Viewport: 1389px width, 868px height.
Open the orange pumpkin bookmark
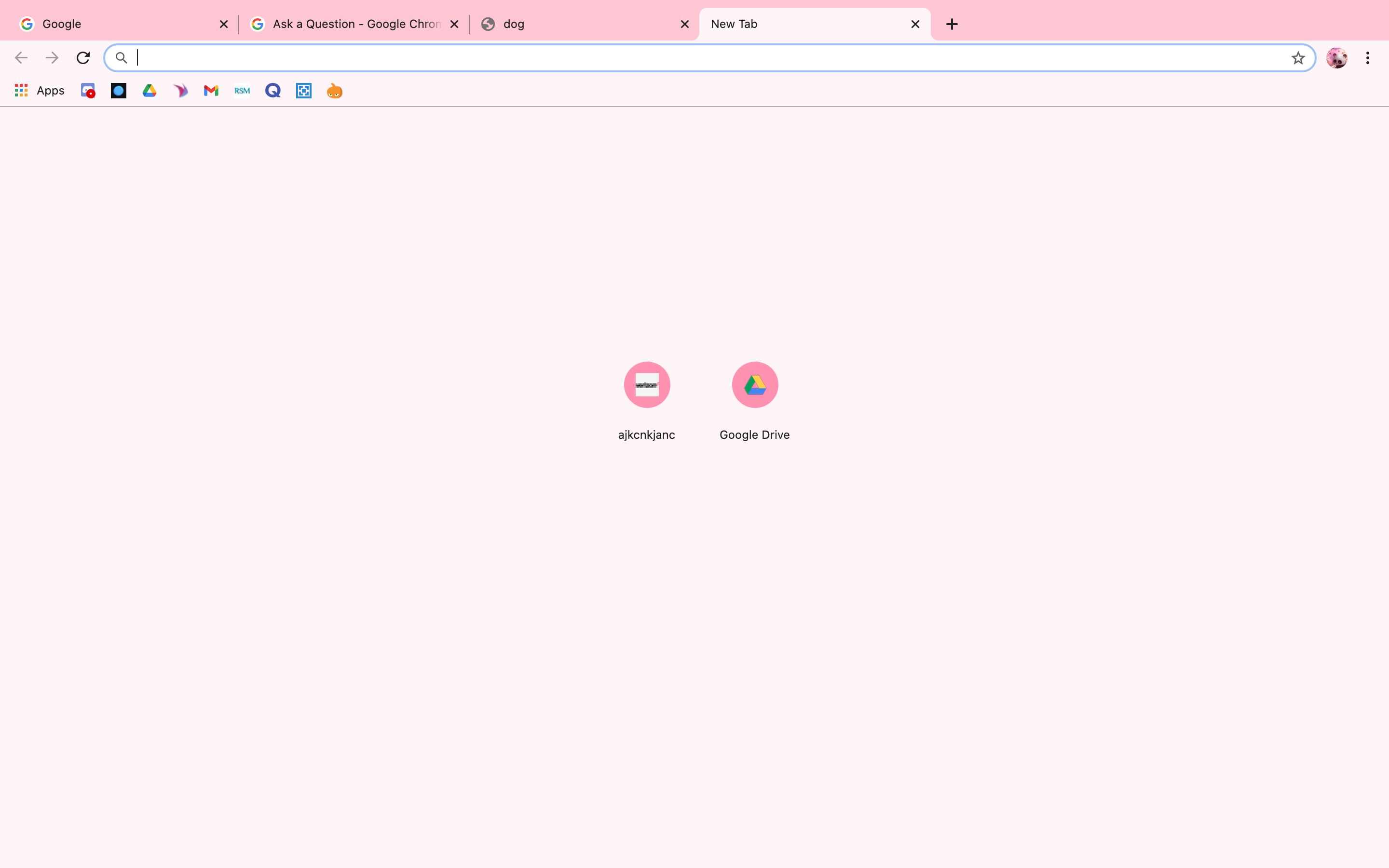(335, 91)
